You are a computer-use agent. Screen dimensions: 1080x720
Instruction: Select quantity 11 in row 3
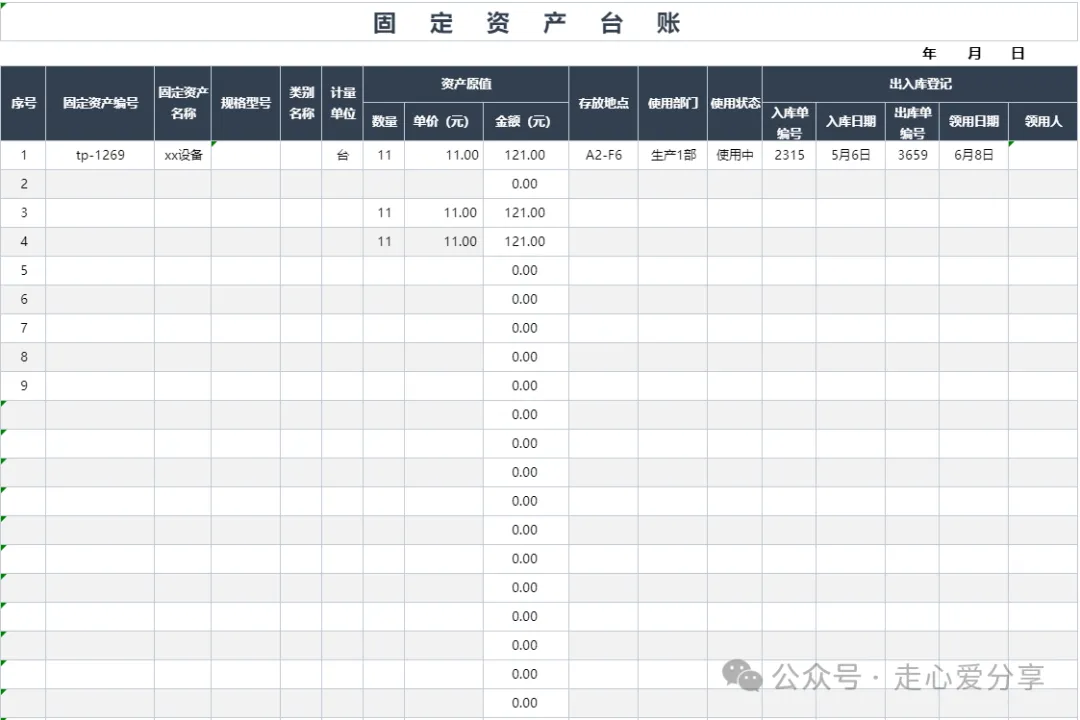click(384, 213)
